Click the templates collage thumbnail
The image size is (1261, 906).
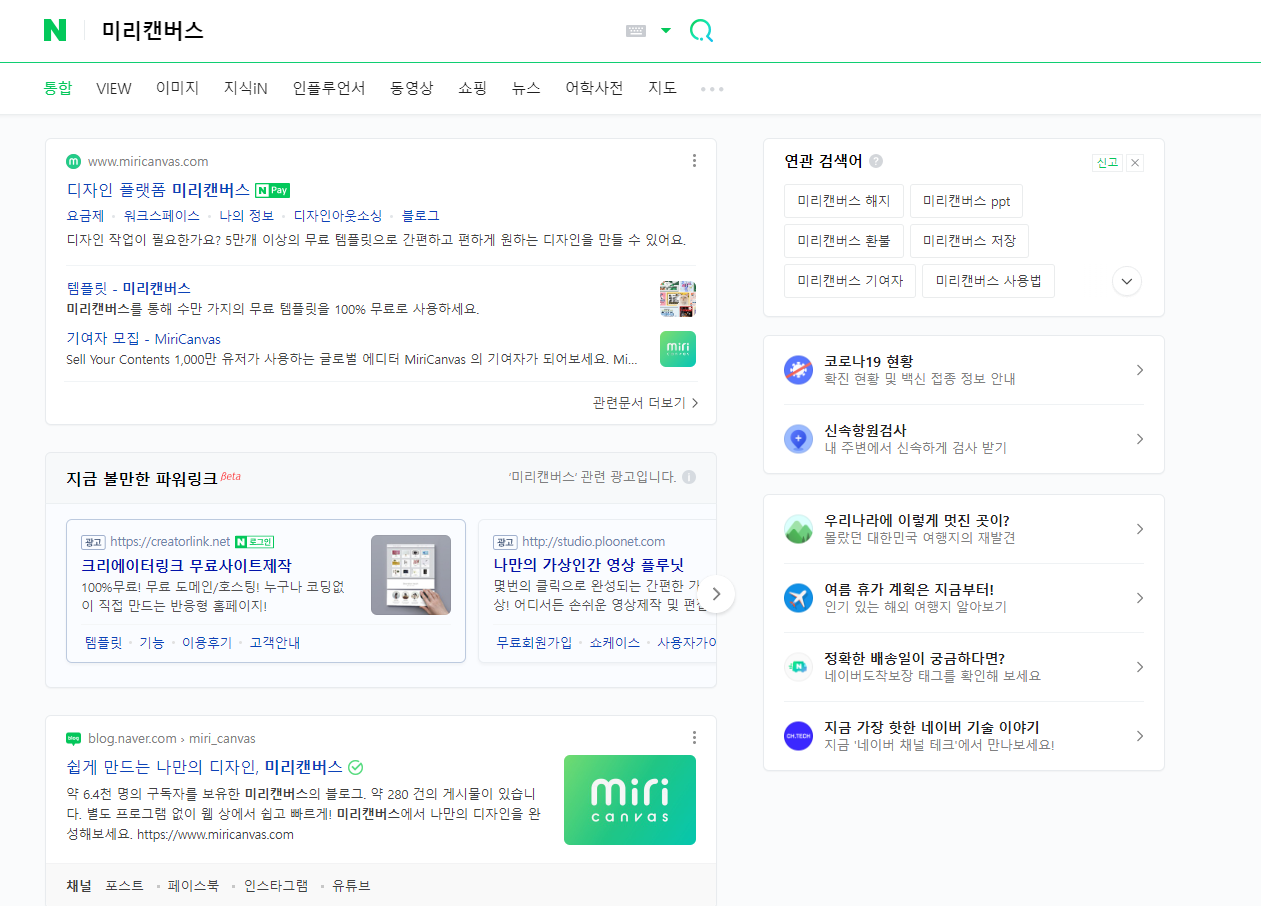tap(678, 299)
